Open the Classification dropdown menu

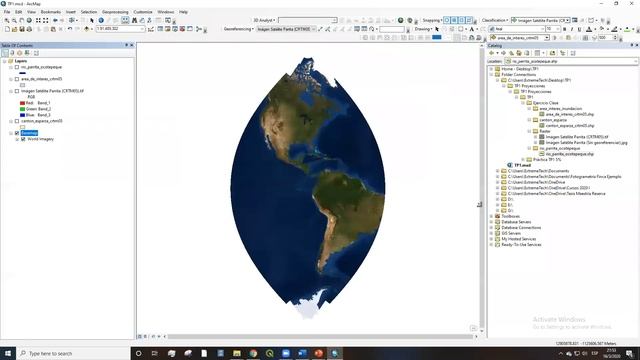click(x=495, y=20)
